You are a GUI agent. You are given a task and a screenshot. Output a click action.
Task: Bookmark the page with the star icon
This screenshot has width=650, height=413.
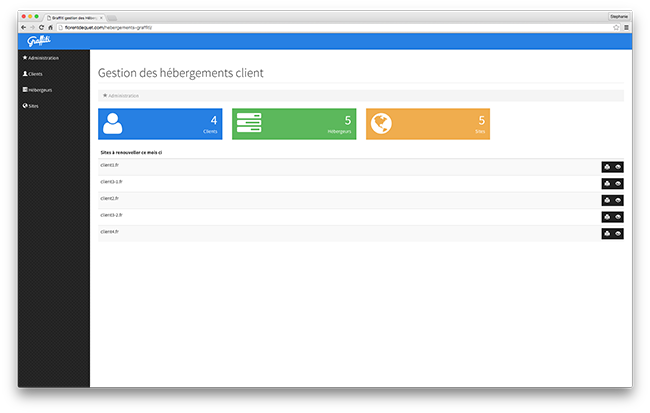click(x=616, y=27)
